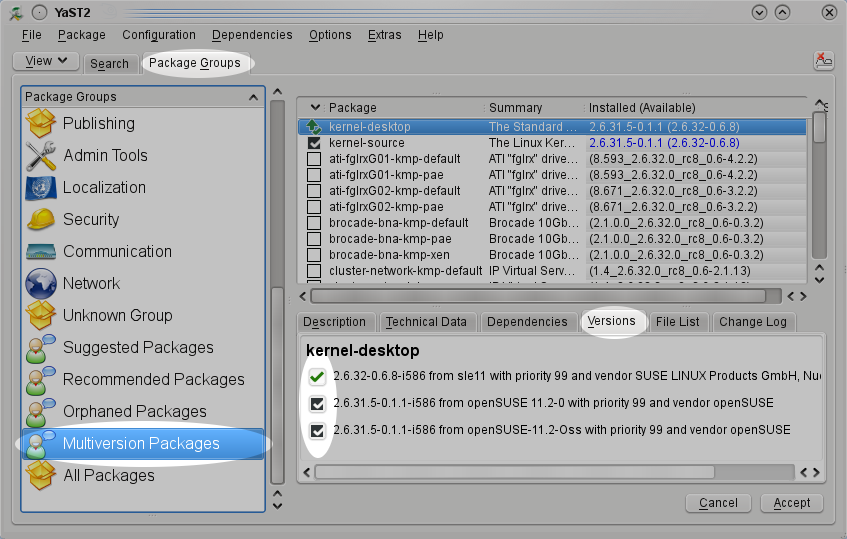Click the Multiversion Packages person icon

pos(41,444)
